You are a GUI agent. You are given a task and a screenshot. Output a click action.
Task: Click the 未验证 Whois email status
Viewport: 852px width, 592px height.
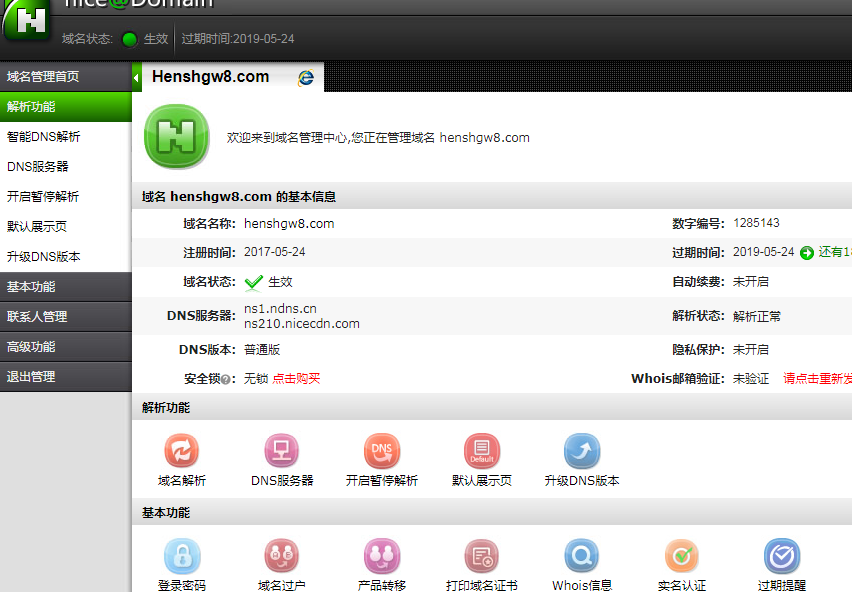tap(751, 379)
